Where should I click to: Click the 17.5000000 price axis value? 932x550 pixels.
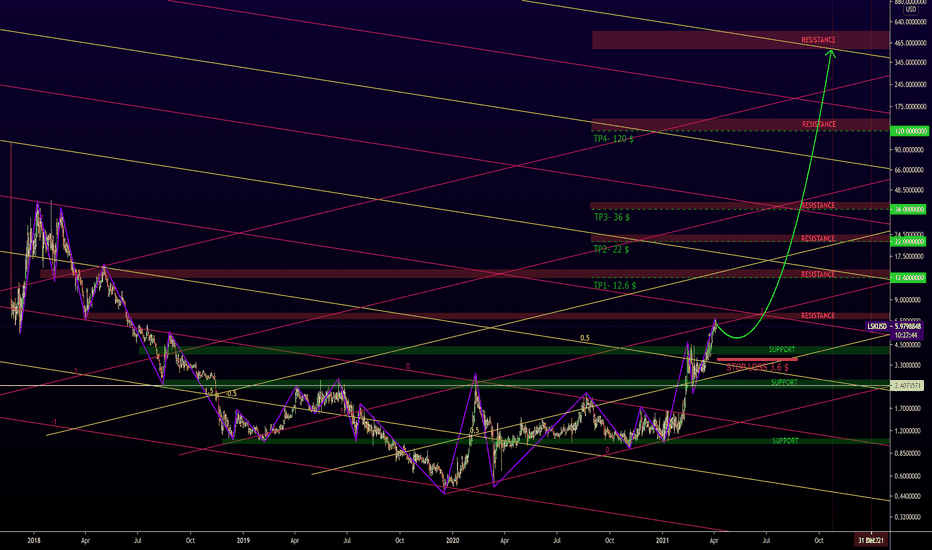(x=909, y=257)
